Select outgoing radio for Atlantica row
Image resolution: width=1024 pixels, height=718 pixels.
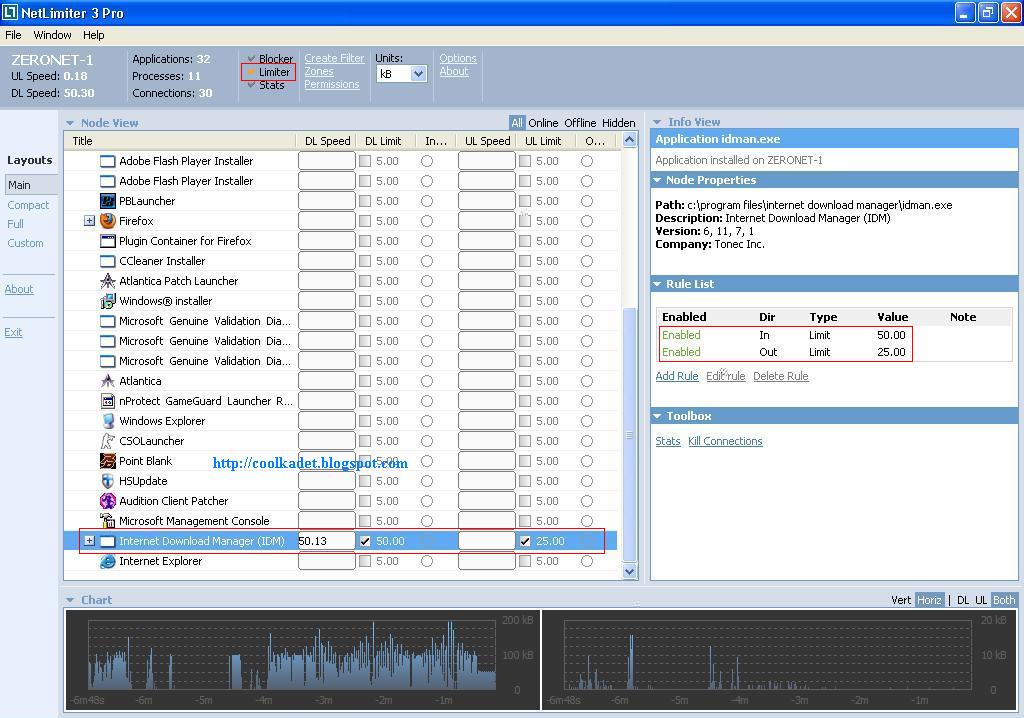pos(587,381)
